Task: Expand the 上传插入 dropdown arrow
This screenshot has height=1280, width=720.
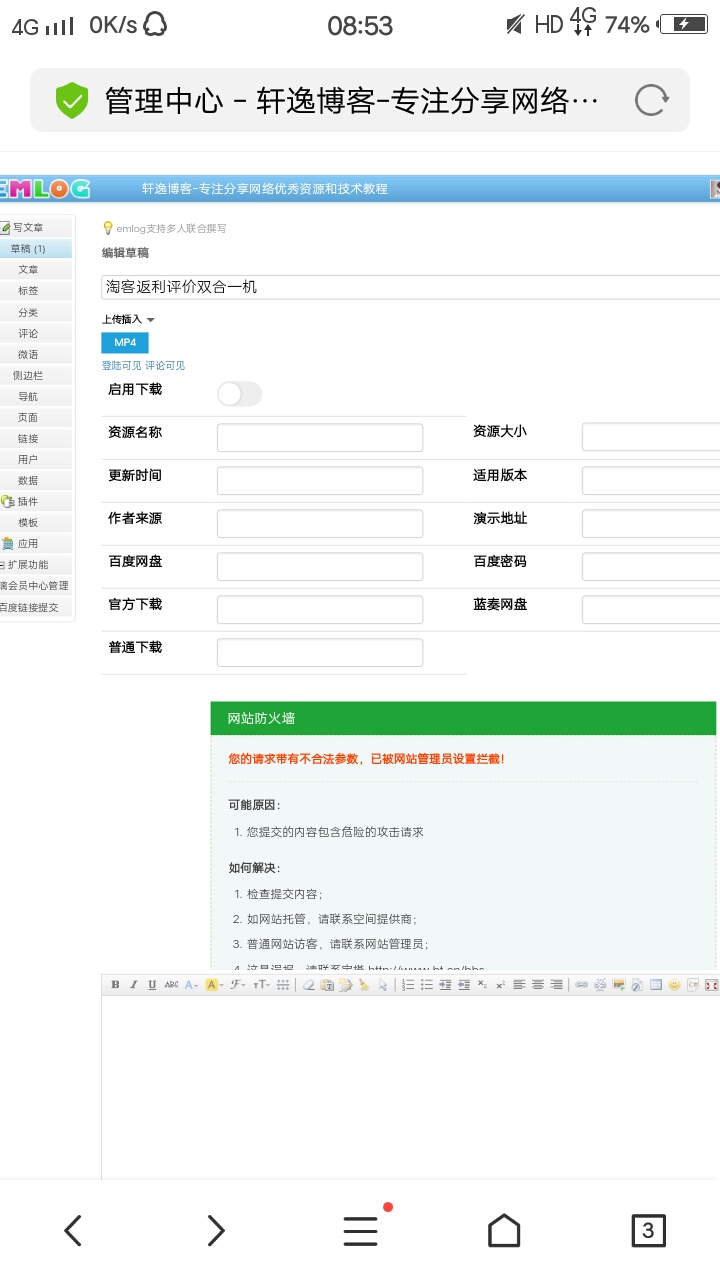Action: click(151, 320)
